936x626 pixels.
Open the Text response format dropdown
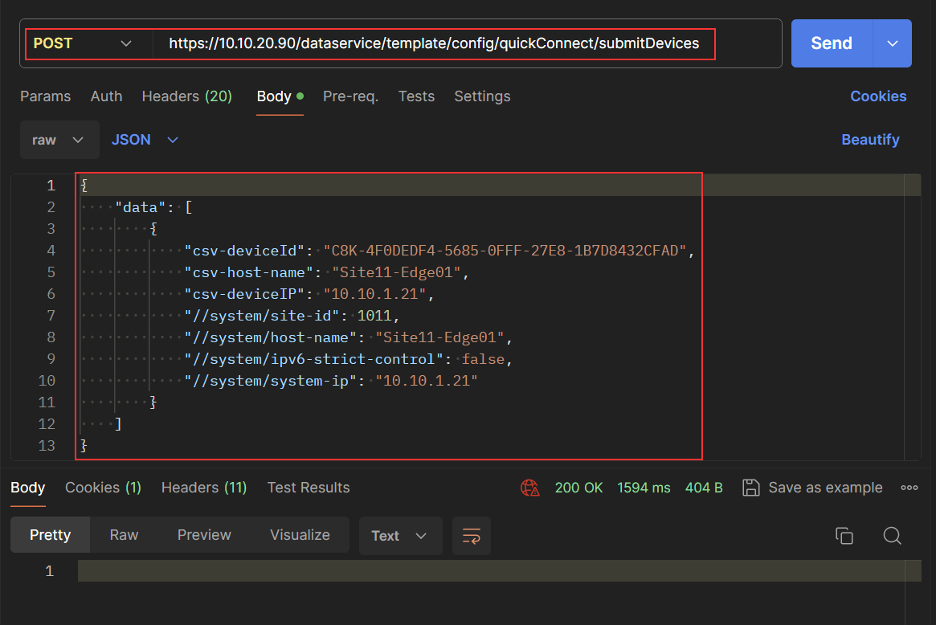(399, 536)
